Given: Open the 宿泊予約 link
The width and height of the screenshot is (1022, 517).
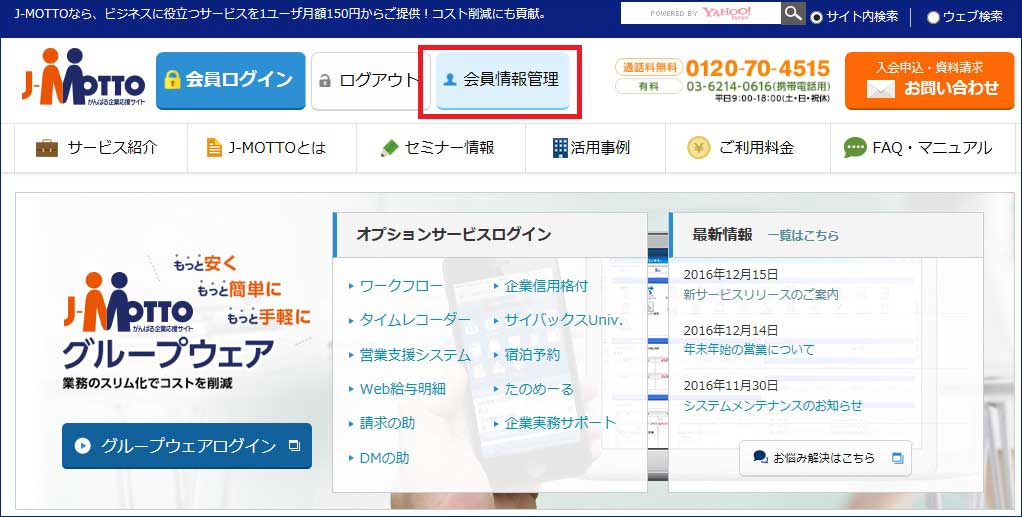Looking at the screenshot, I should click(x=532, y=355).
